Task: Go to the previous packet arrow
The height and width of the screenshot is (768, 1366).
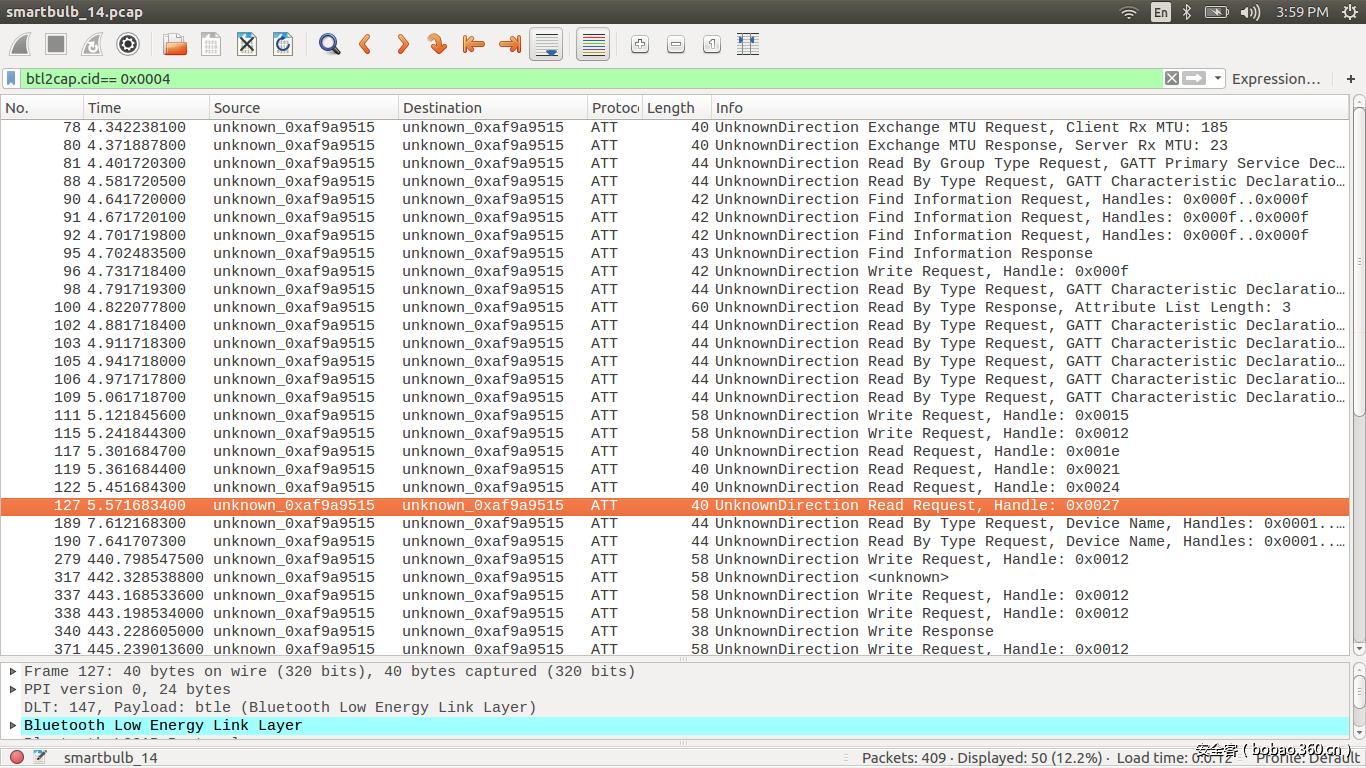Action: pos(365,44)
